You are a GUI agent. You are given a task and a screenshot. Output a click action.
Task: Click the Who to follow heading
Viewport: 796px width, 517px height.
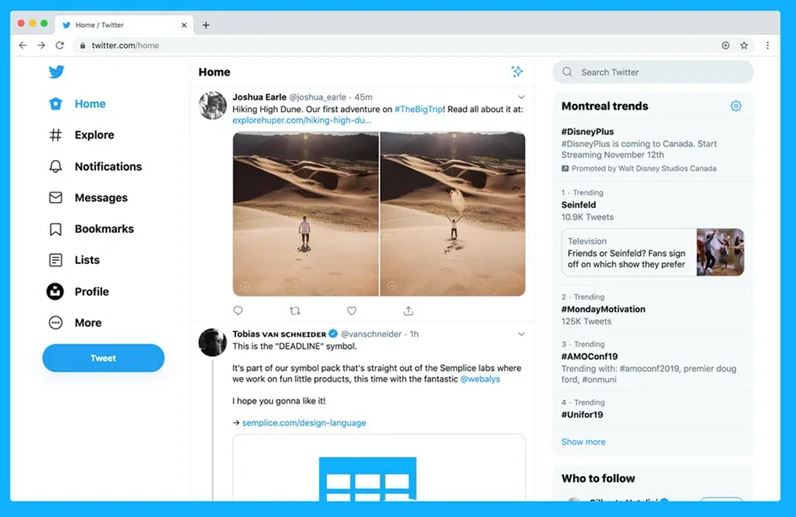[598, 478]
